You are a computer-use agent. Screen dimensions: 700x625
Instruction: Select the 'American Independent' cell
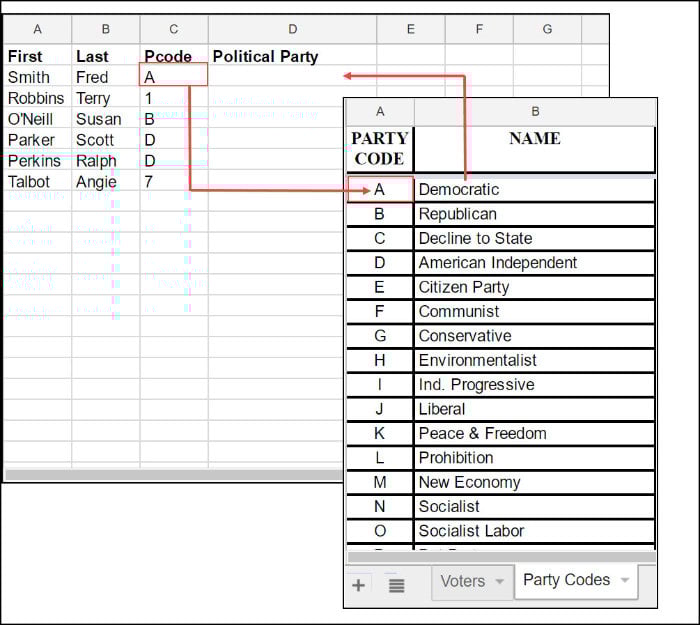pyautogui.click(x=534, y=263)
